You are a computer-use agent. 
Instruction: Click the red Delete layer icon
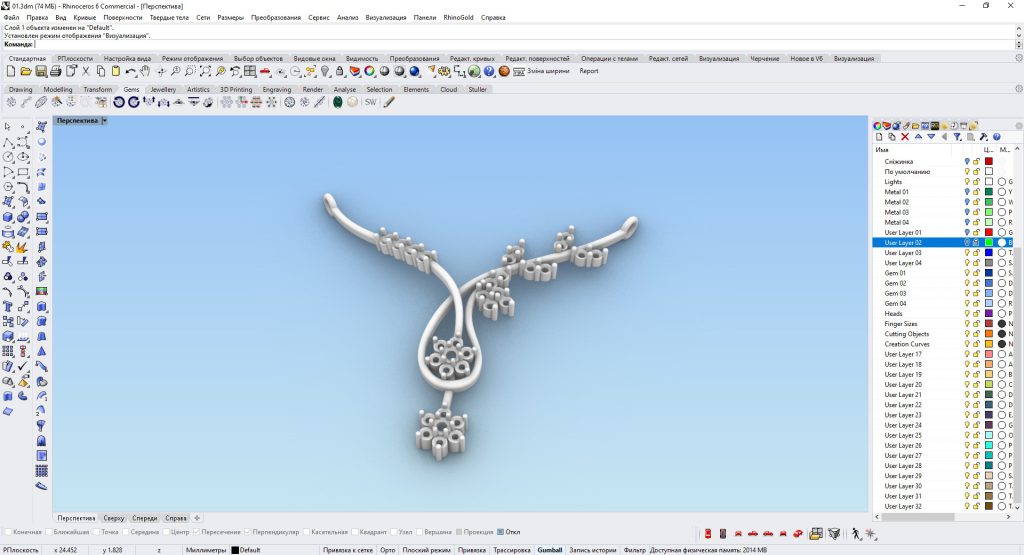905,137
